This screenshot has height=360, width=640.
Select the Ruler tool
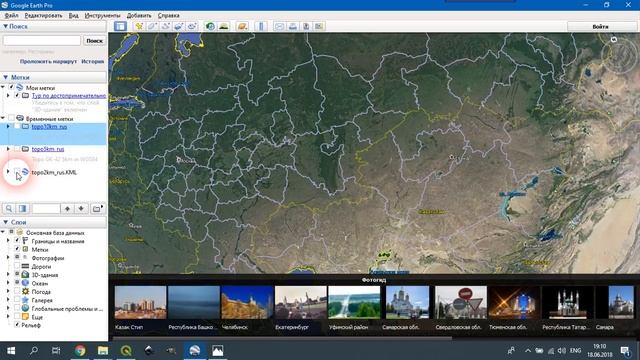coord(261,26)
